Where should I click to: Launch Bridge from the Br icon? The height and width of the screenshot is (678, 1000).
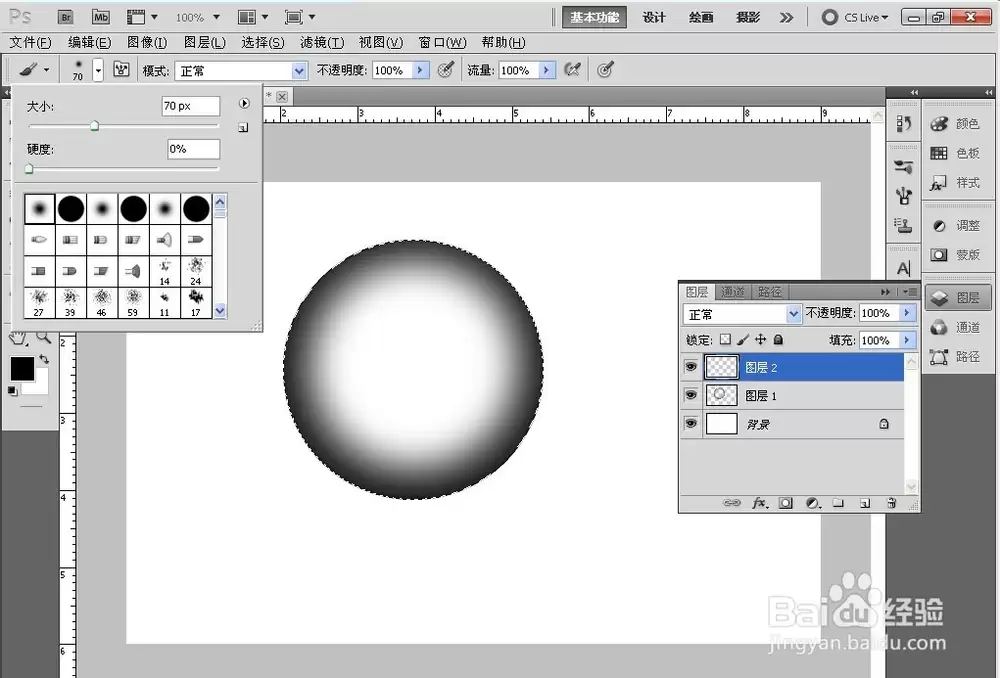coord(65,17)
